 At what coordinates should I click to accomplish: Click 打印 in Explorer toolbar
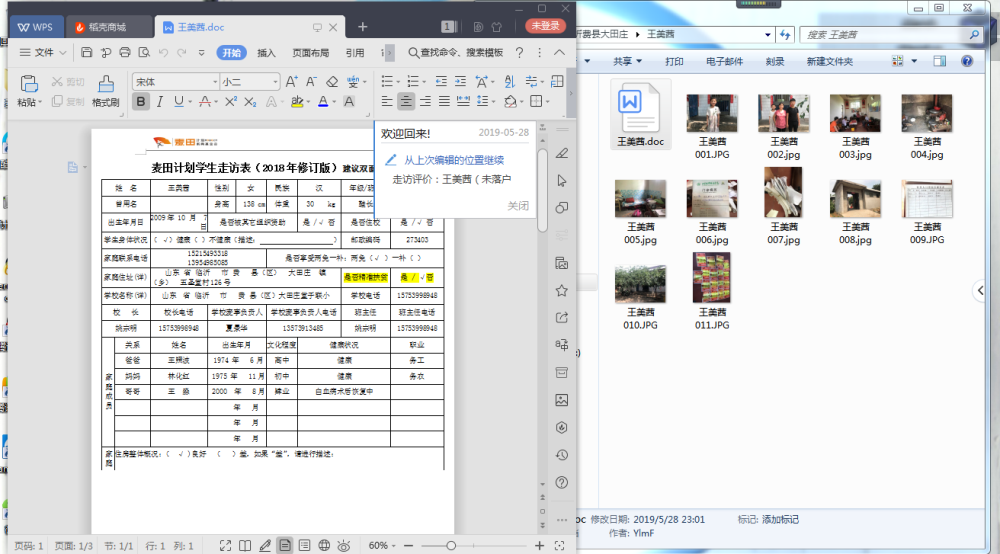tap(674, 61)
